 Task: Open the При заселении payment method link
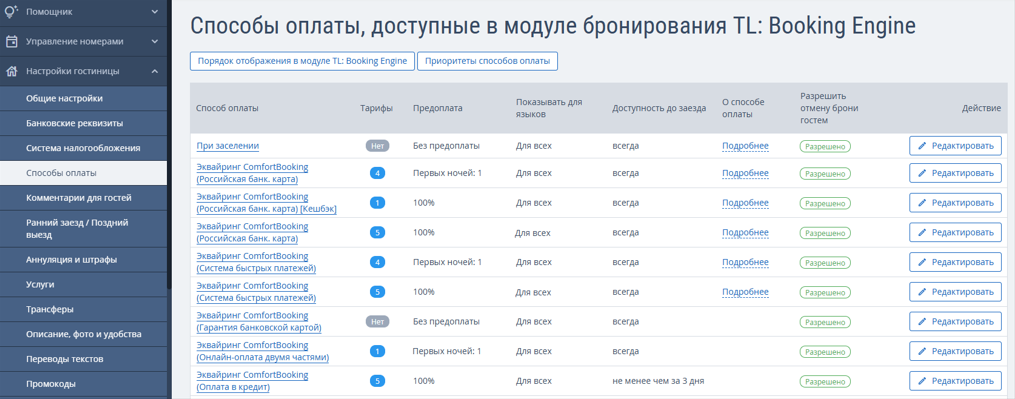click(x=228, y=146)
